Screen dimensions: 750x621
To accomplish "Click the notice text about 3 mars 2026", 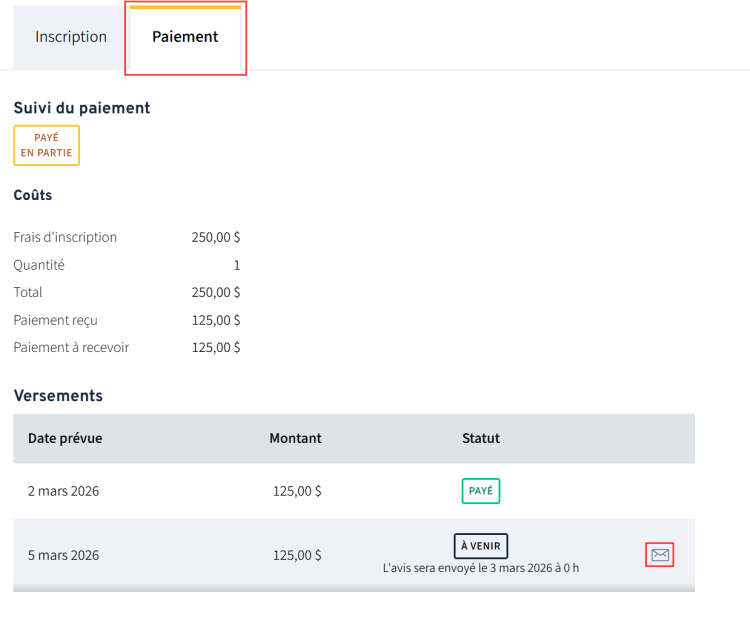I will (481, 568).
